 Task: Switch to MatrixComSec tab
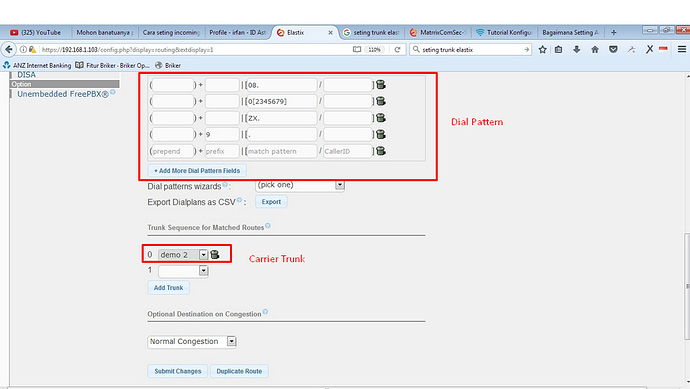438,33
